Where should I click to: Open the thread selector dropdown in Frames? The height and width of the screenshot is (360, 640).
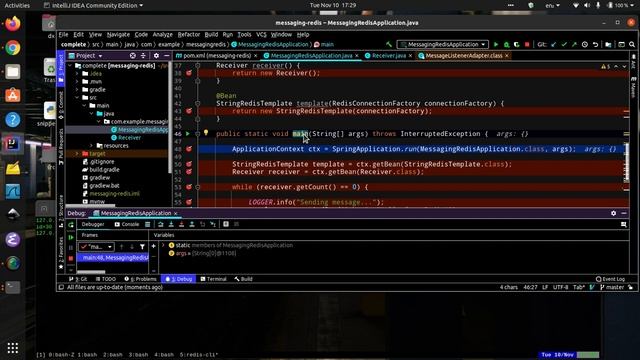tap(96, 247)
